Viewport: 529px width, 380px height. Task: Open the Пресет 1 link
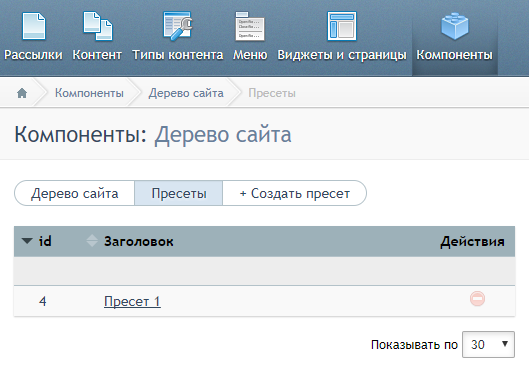tap(132, 301)
